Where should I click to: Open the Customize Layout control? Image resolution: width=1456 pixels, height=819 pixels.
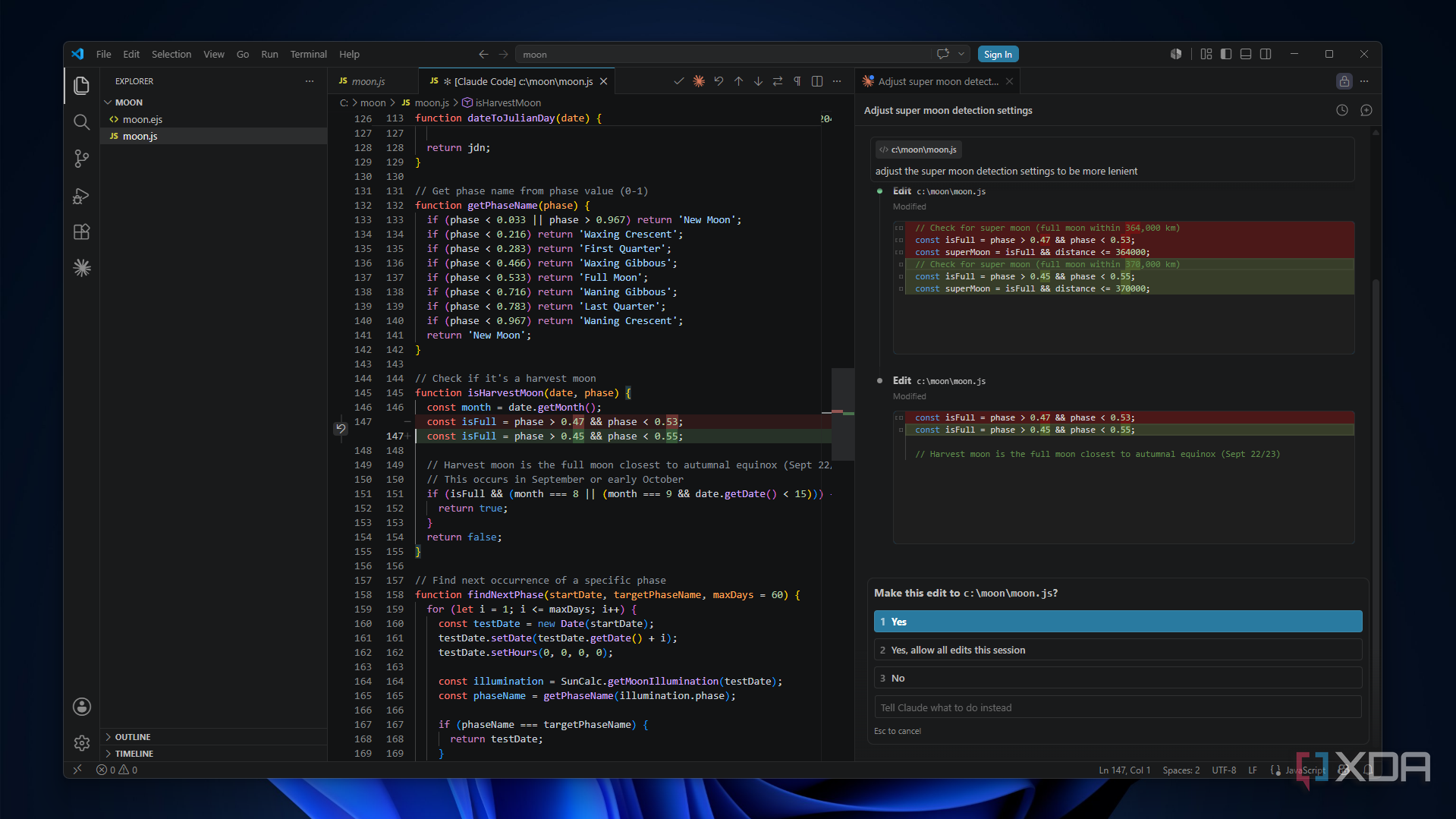tap(1206, 54)
